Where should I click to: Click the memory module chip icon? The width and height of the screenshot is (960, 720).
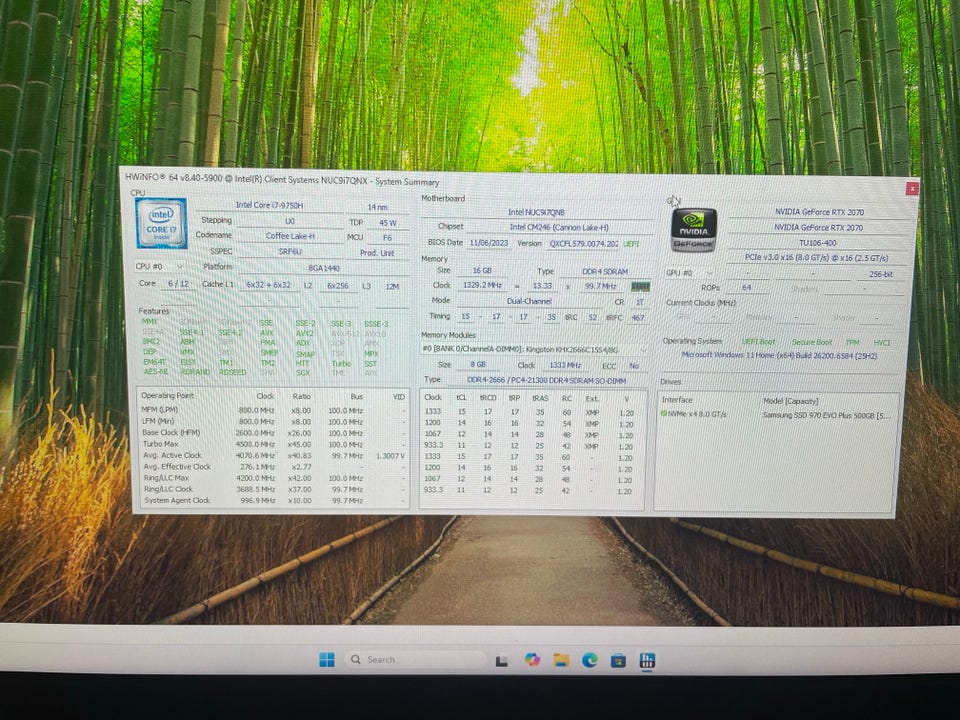click(x=640, y=286)
